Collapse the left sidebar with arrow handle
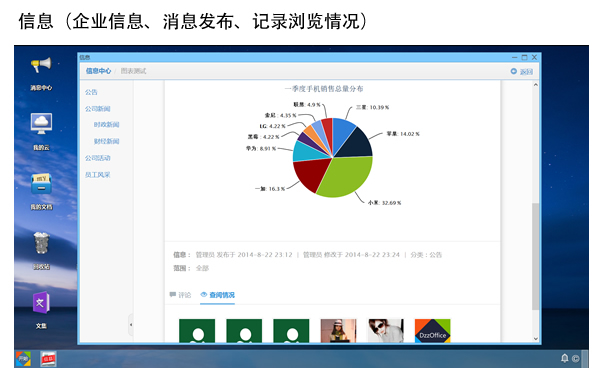The width and height of the screenshot is (600, 387). click(x=130, y=325)
